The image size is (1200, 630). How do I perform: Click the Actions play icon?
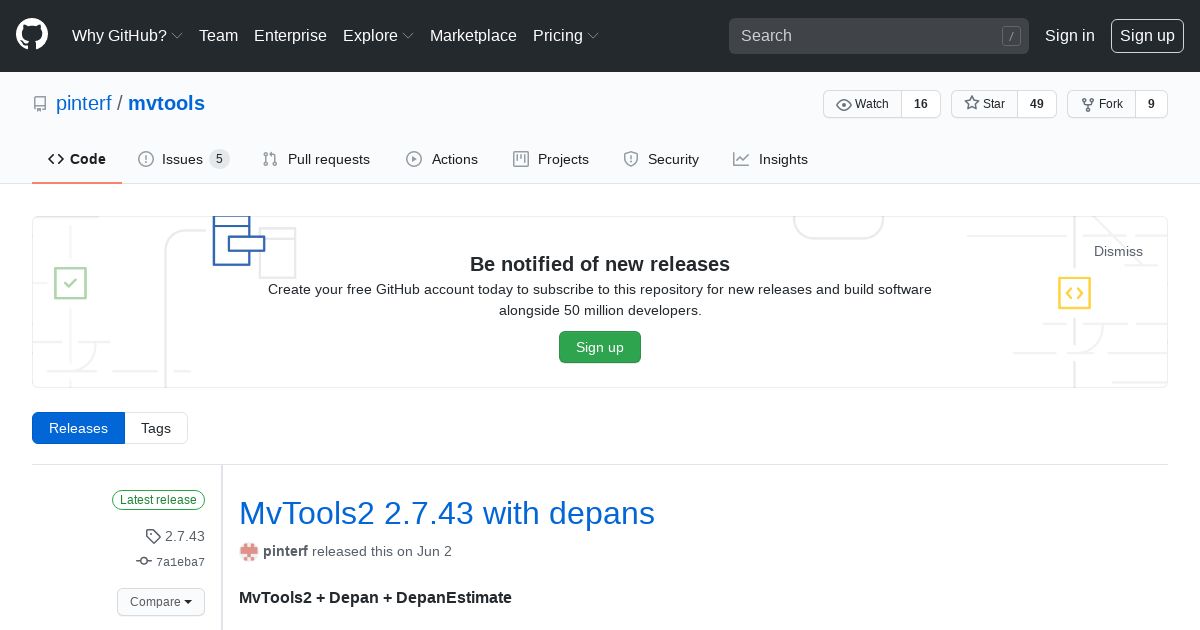coord(414,159)
